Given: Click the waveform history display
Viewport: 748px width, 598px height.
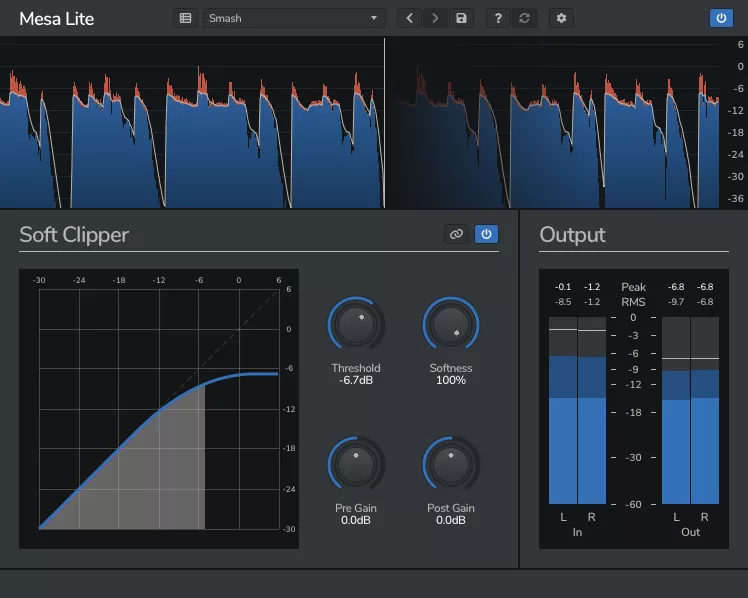Looking at the screenshot, I should [360, 122].
